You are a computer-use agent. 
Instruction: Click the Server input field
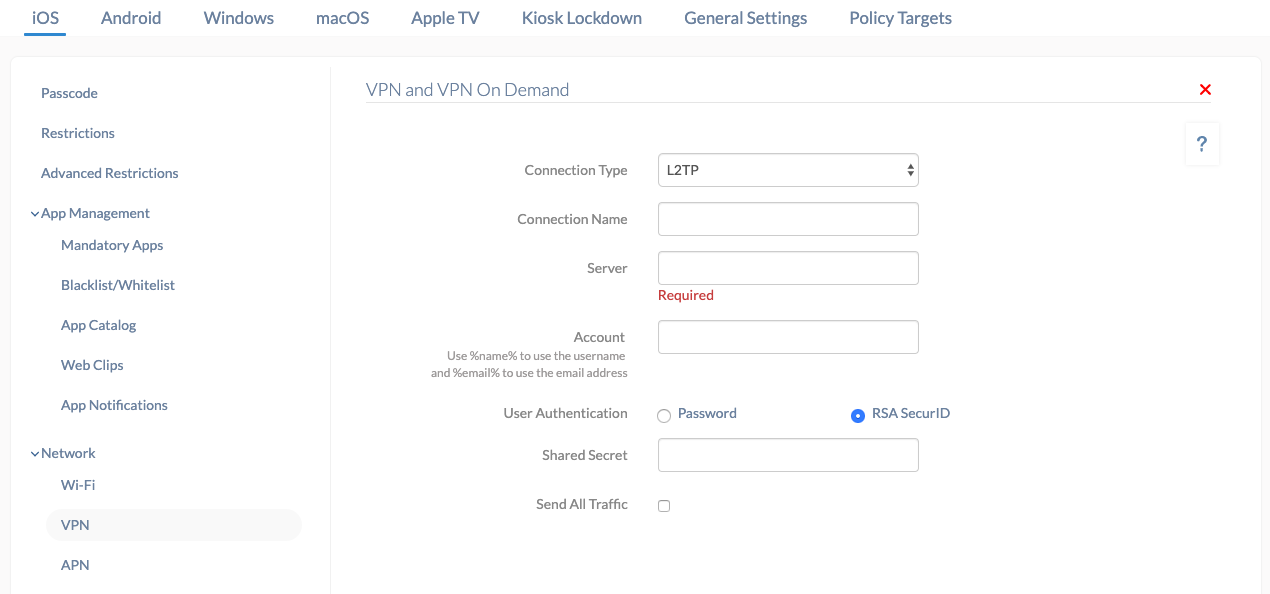pos(788,268)
